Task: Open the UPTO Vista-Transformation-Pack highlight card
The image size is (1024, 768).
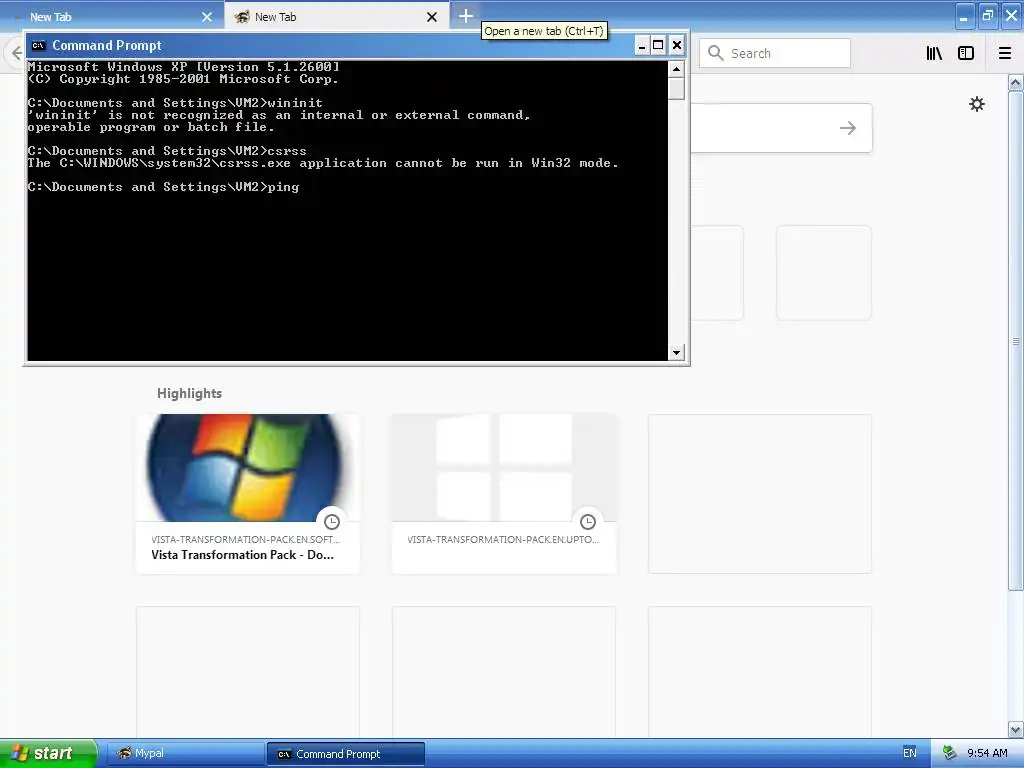Action: pyautogui.click(x=504, y=494)
